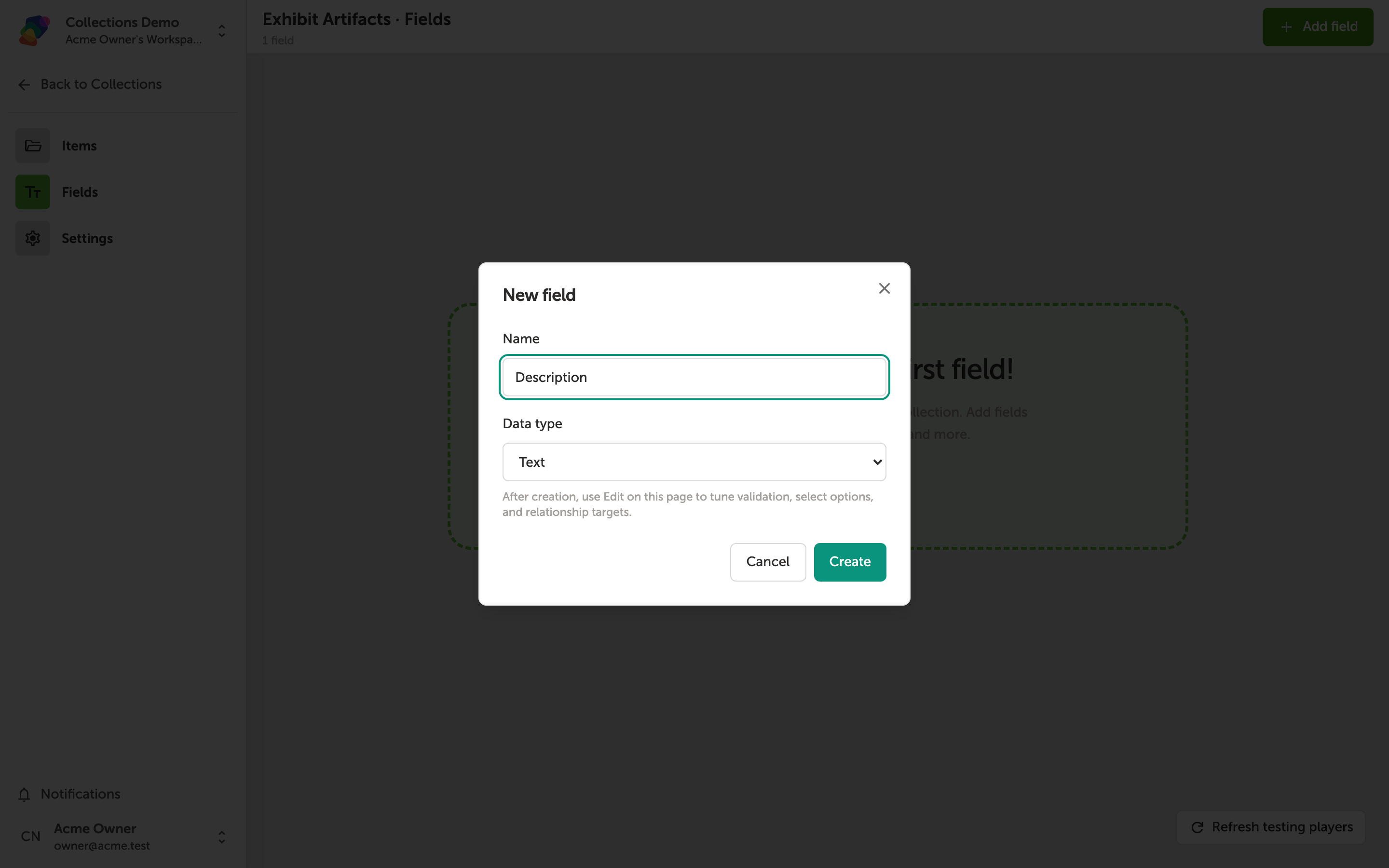Viewport: 1389px width, 868px height.
Task: Click Acme Owner's Workspace subtitle
Action: click(133, 40)
